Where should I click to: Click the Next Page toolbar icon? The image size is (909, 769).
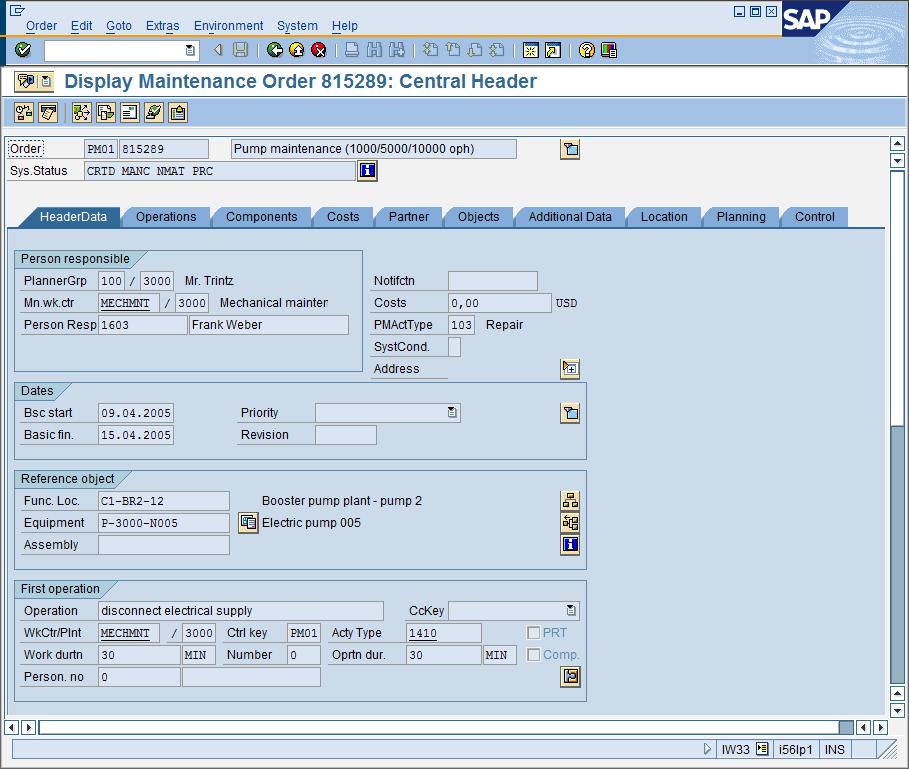coord(475,50)
